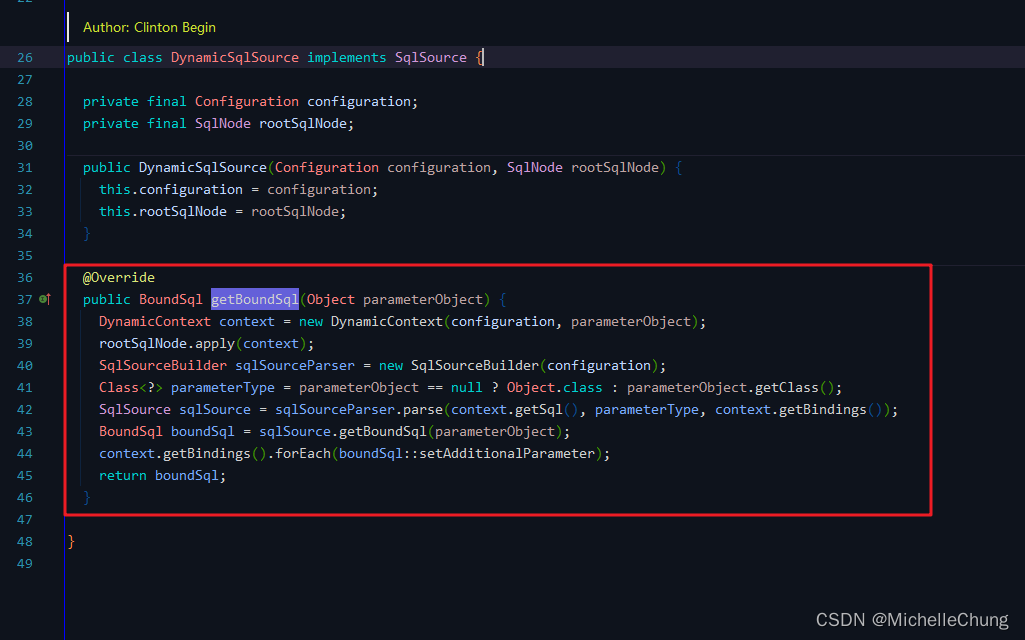Viewport: 1025px width, 640px height.
Task: Click SqlNode type on line 29
Action: tap(222, 124)
